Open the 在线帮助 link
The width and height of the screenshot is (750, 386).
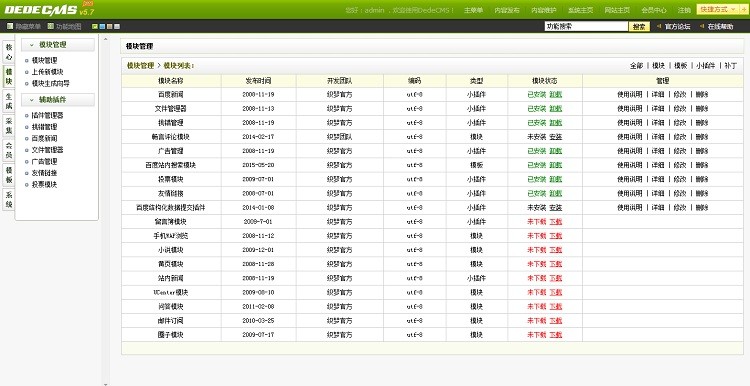720,27
